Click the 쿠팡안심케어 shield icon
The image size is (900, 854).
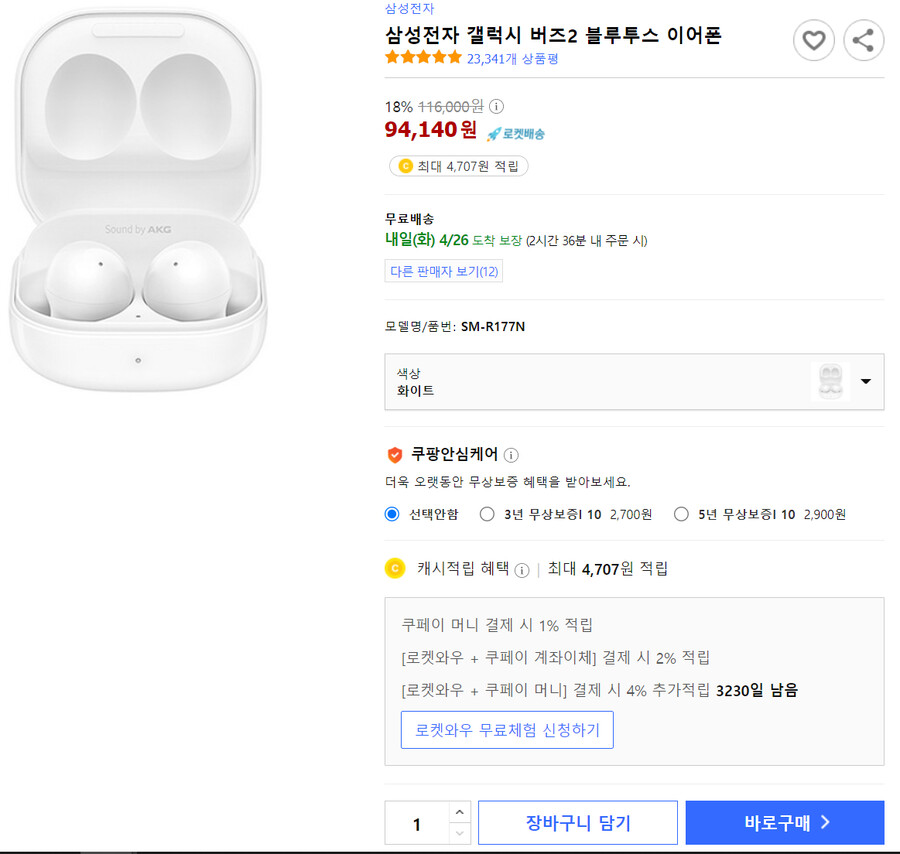(393, 454)
